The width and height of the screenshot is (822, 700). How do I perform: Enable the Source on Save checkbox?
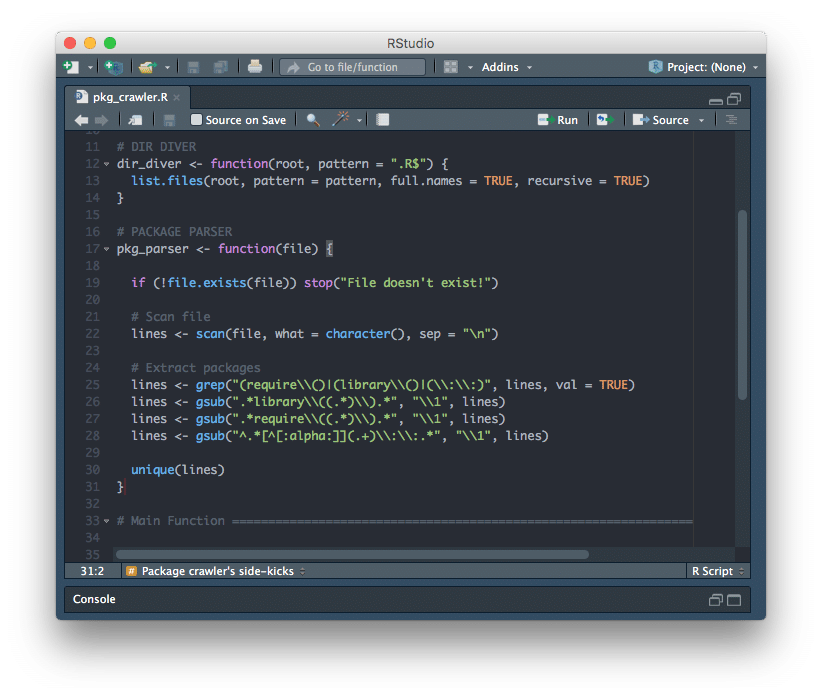(x=196, y=120)
